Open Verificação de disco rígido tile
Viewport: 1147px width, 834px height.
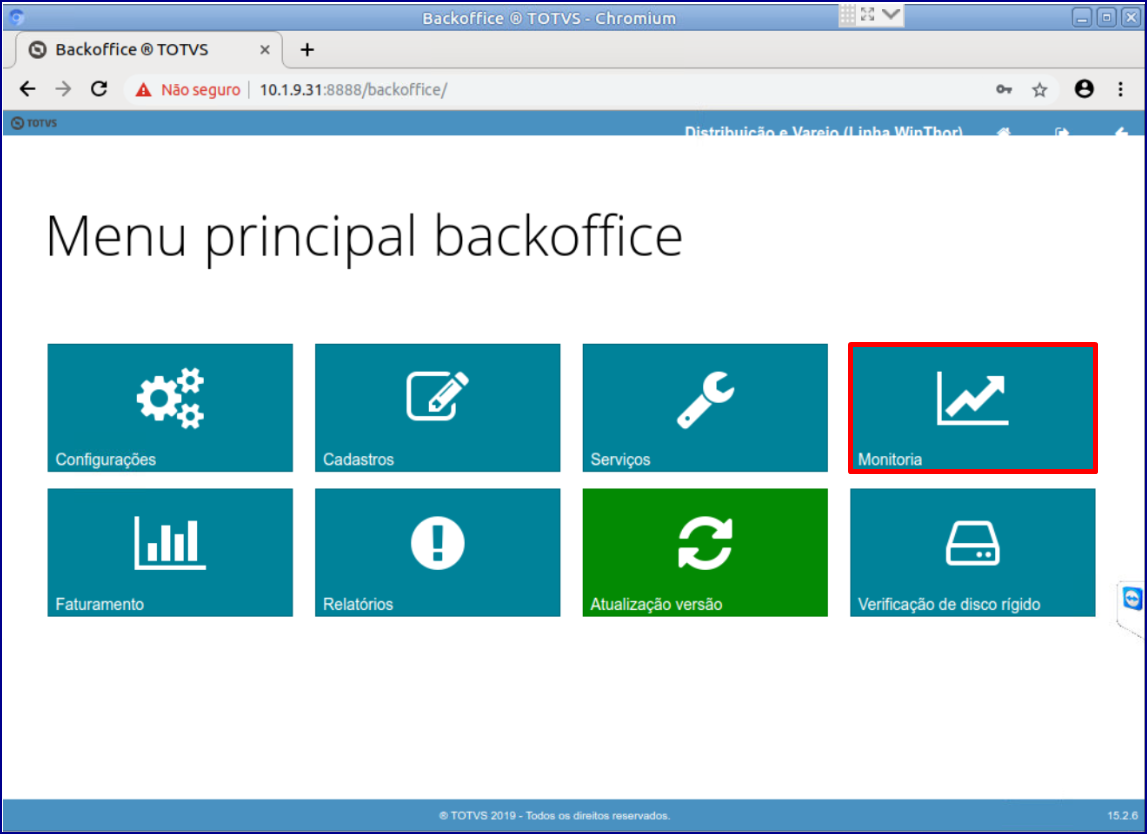tap(973, 552)
